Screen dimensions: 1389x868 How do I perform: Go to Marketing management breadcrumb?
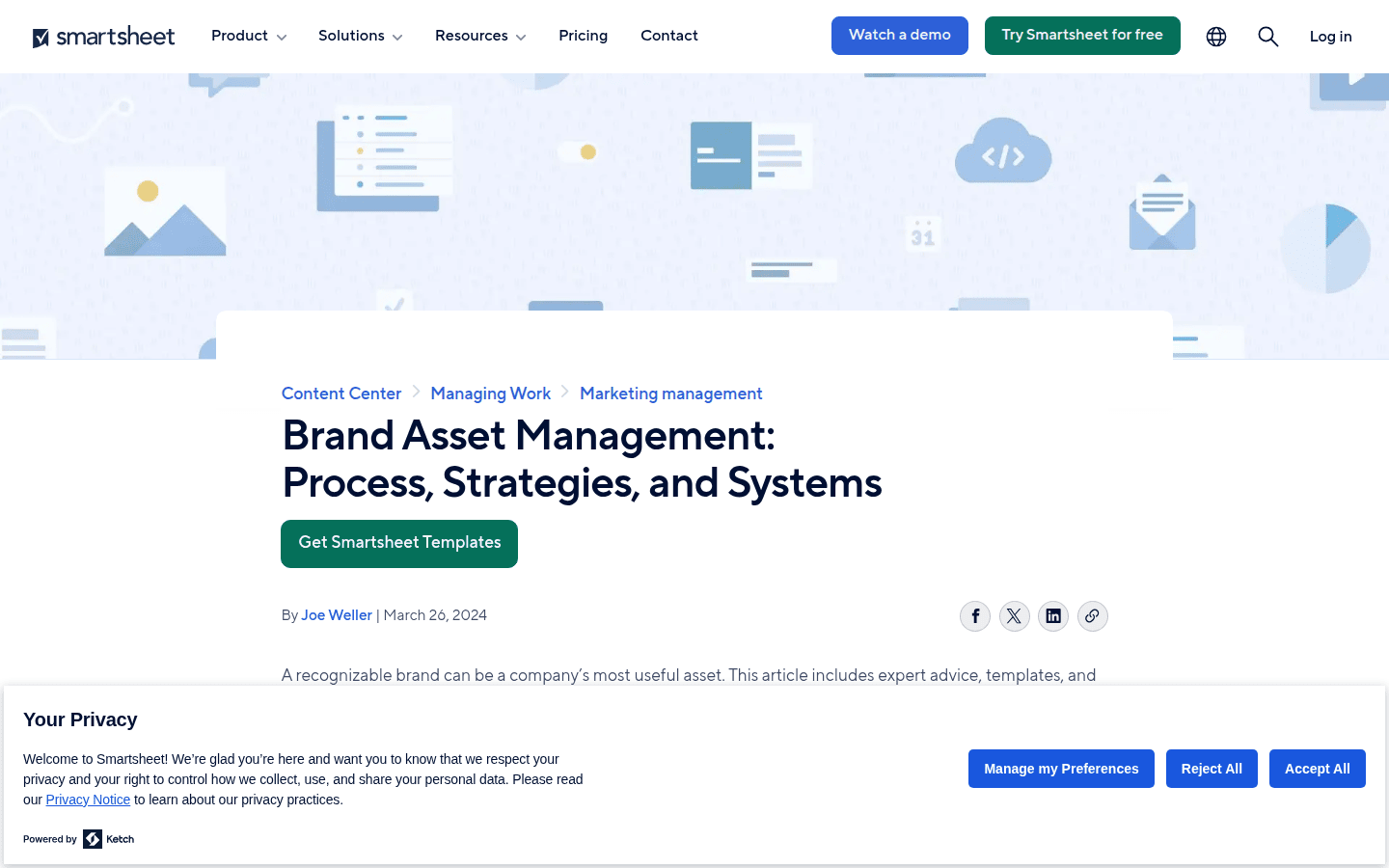671,393
